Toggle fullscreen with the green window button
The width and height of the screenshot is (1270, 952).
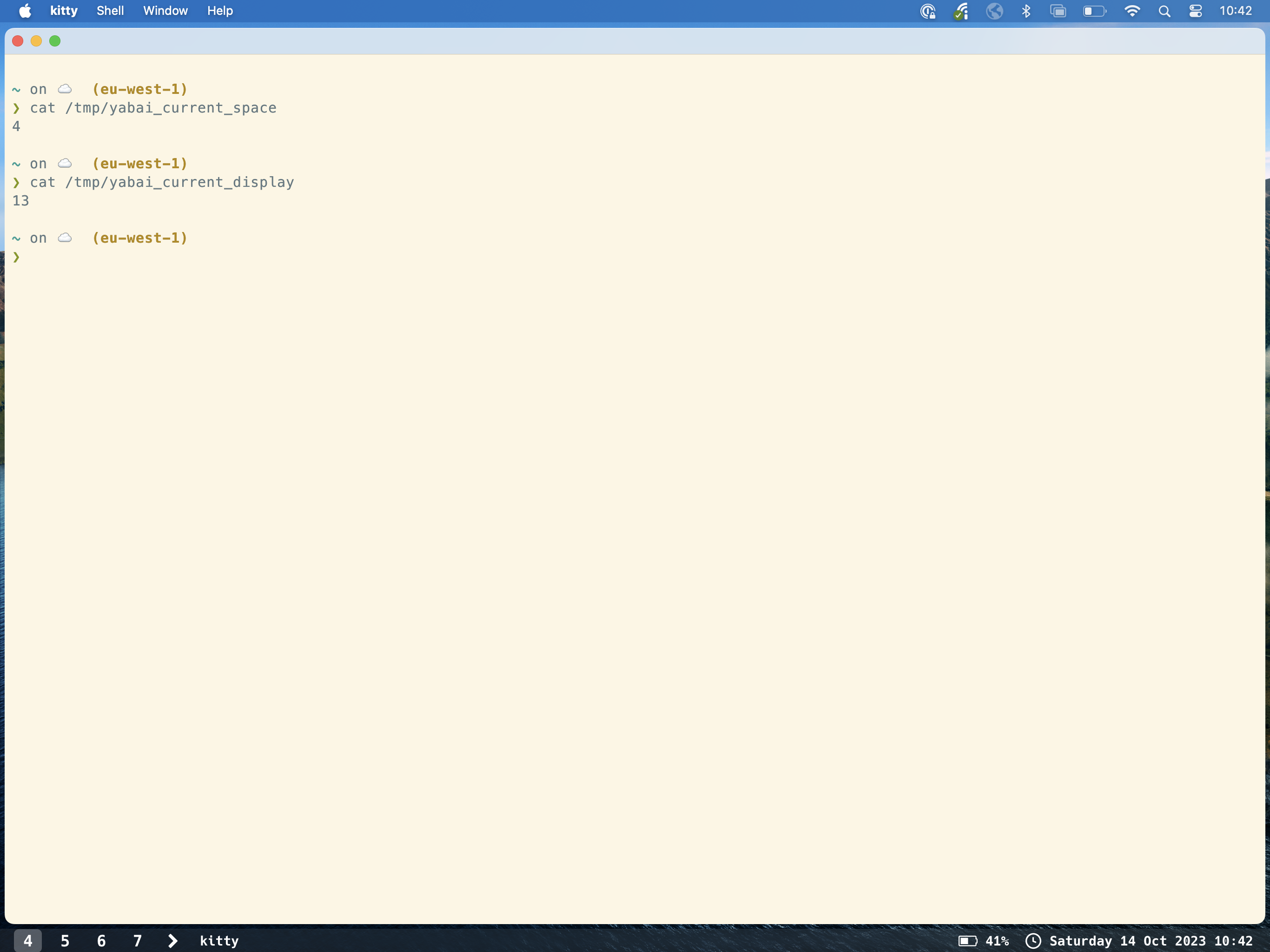(55, 41)
